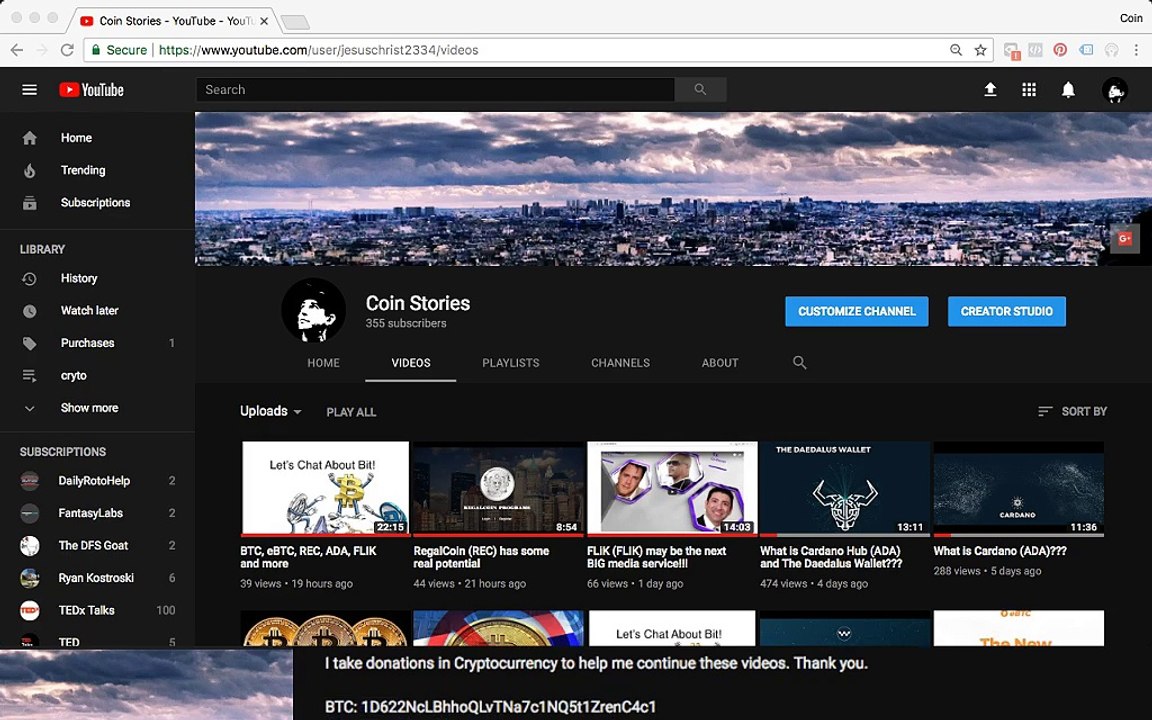Click the Sort By icon

click(x=1045, y=411)
